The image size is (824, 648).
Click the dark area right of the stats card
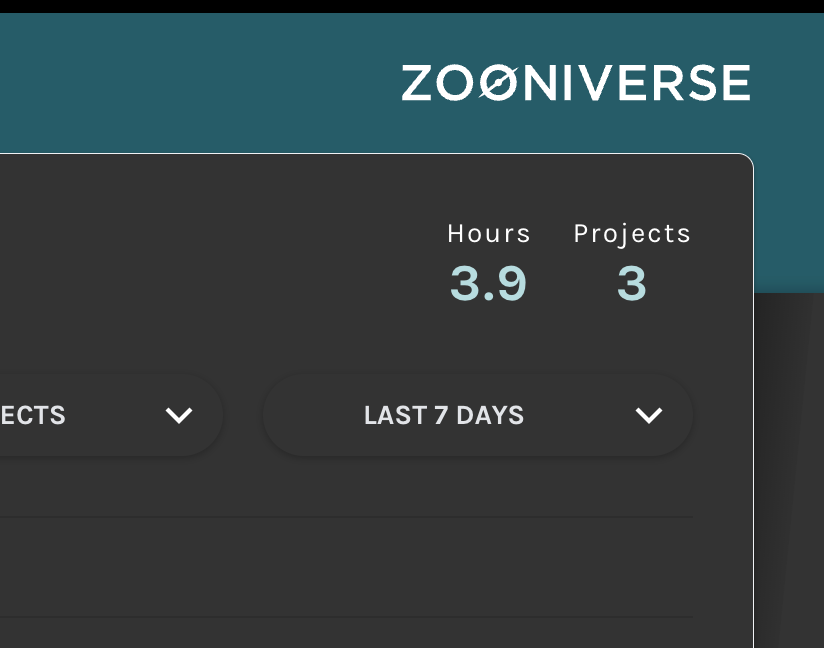[x=788, y=470]
